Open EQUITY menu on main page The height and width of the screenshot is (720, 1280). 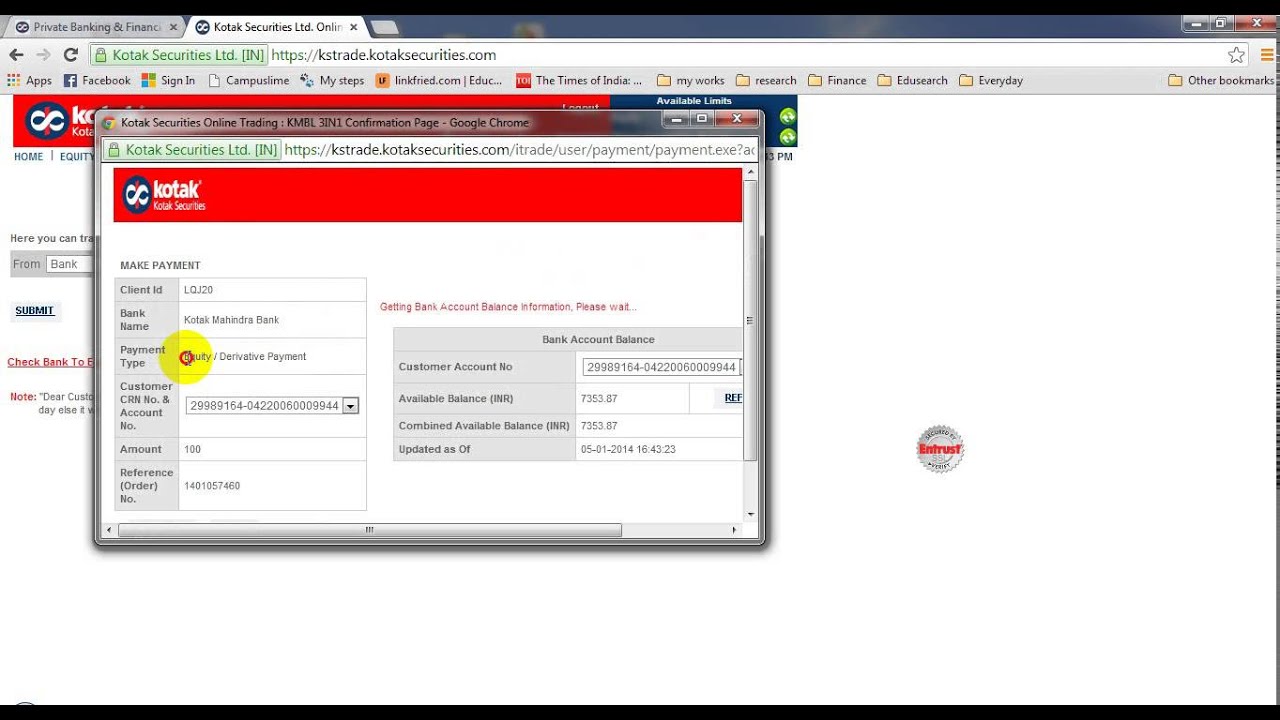pyautogui.click(x=77, y=157)
